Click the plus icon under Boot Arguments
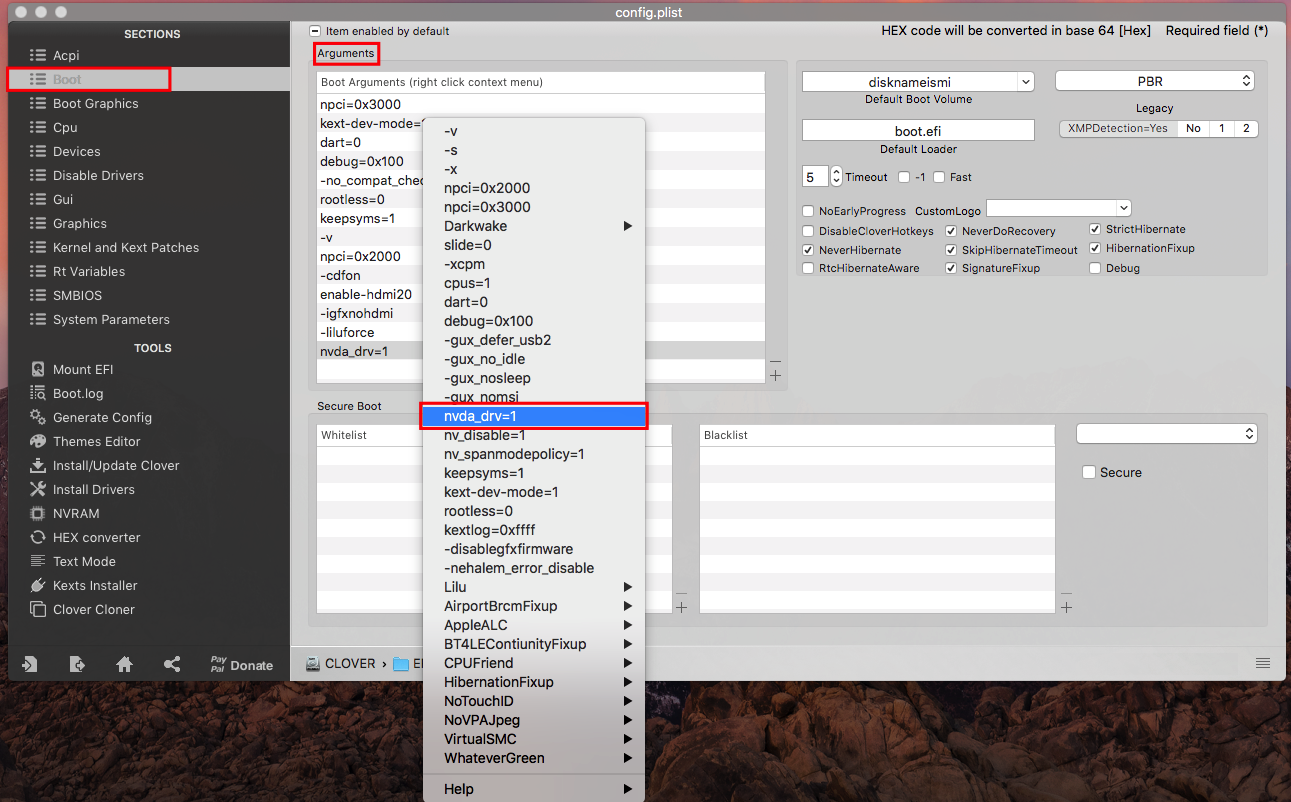This screenshot has width=1291, height=802. click(775, 376)
